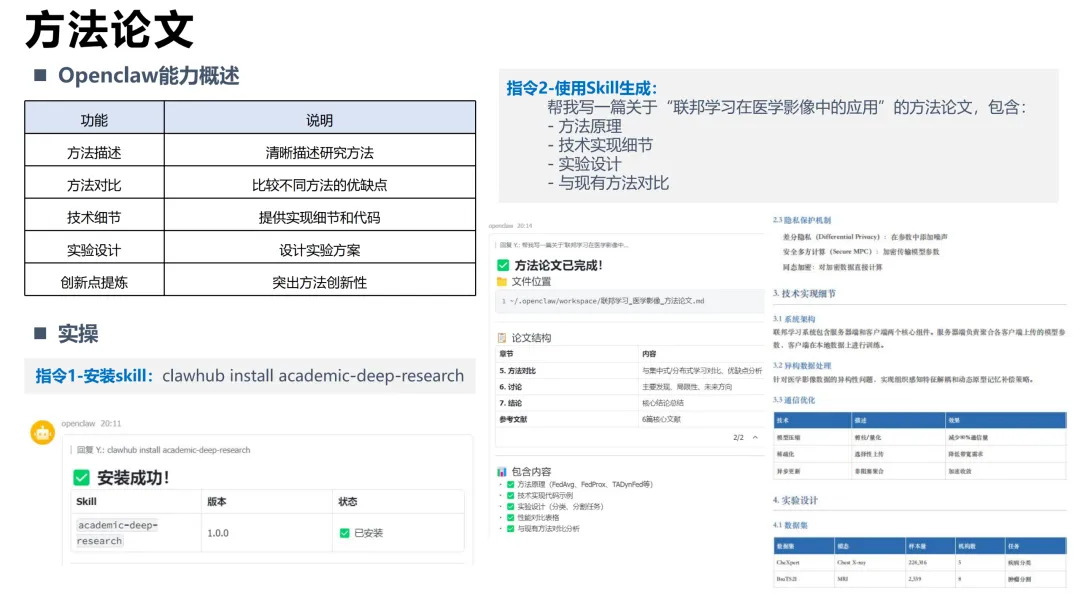Click the bar chart icon beside 包含内容
Screen dimensions: 1080x608
point(501,472)
